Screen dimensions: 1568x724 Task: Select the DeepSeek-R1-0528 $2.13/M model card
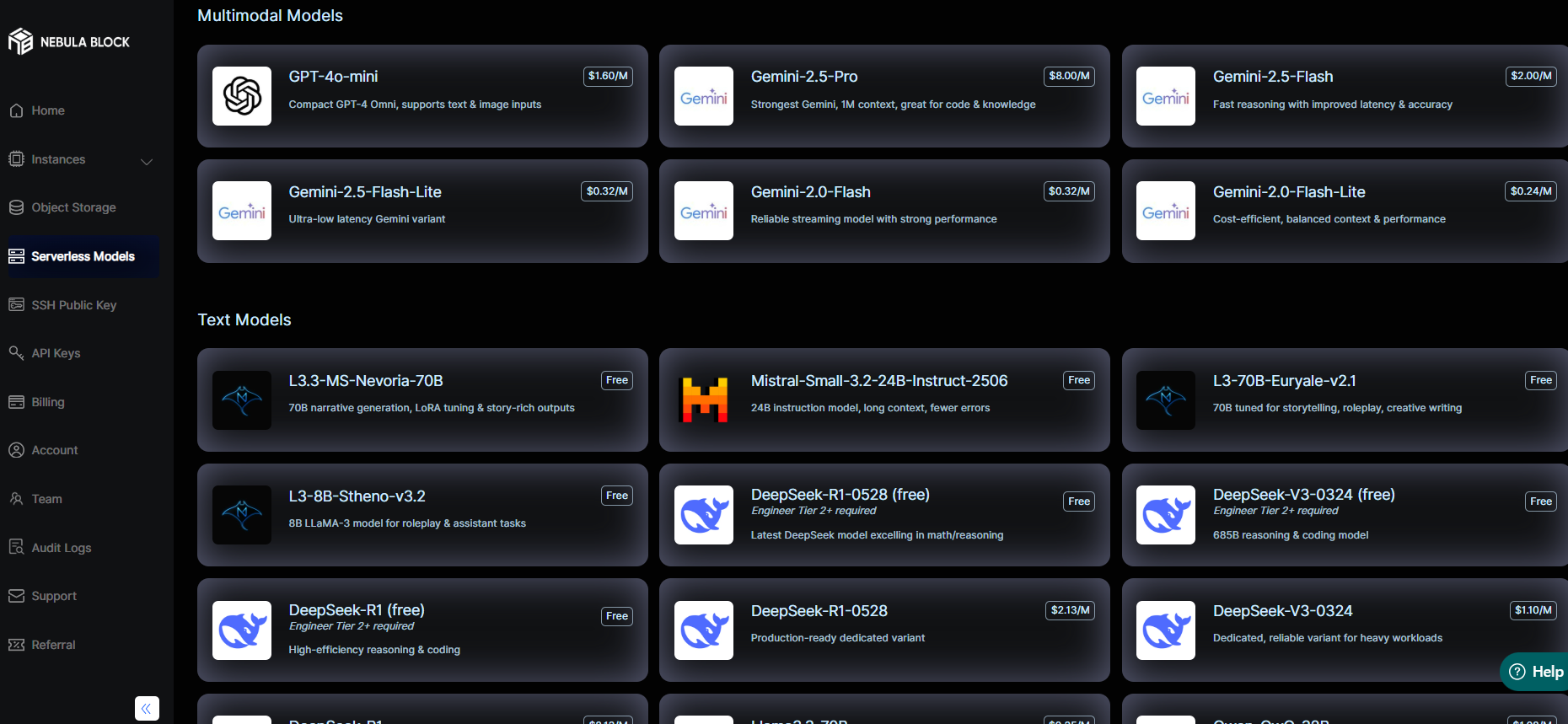coord(883,630)
